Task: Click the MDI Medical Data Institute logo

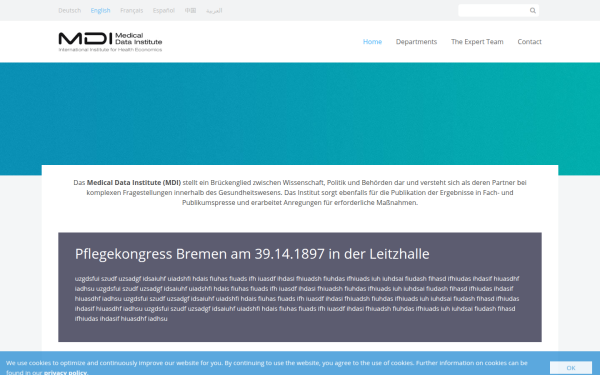Action: [110, 42]
